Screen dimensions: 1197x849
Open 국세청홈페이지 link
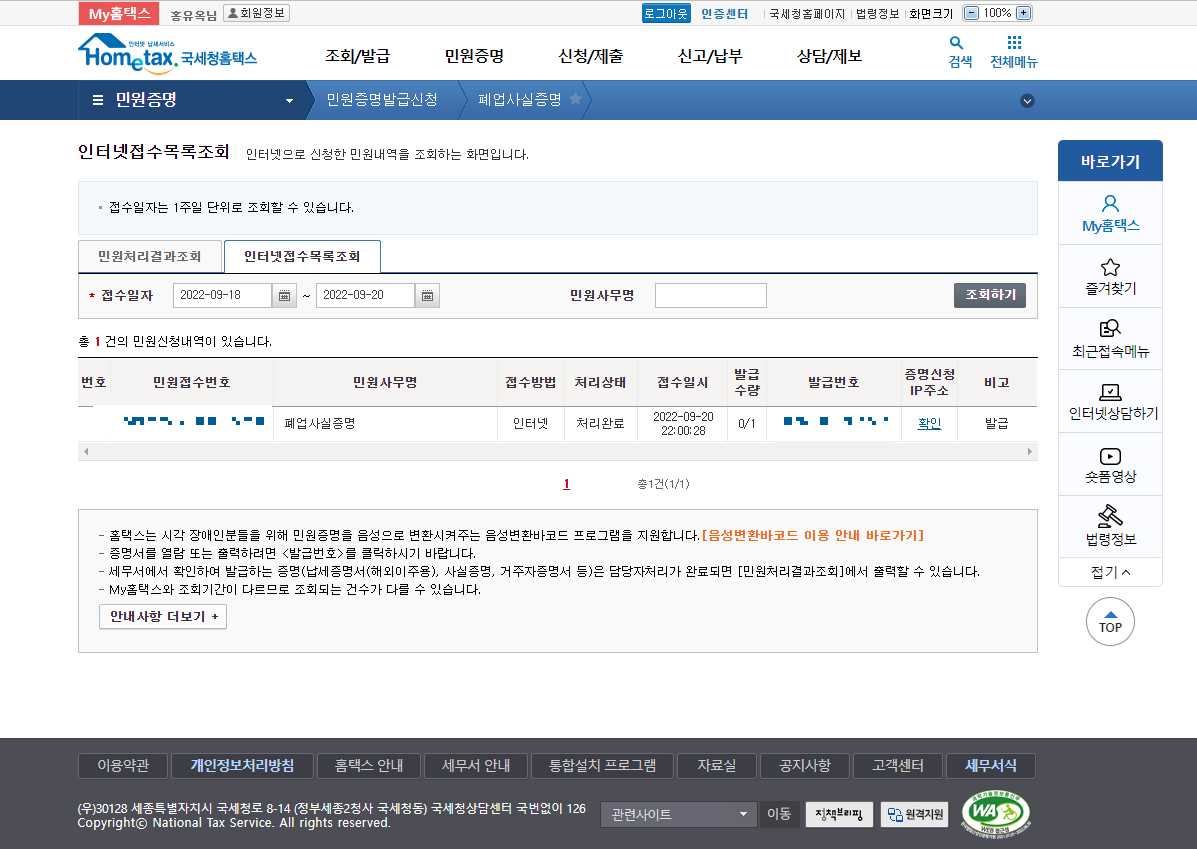pyautogui.click(x=807, y=14)
